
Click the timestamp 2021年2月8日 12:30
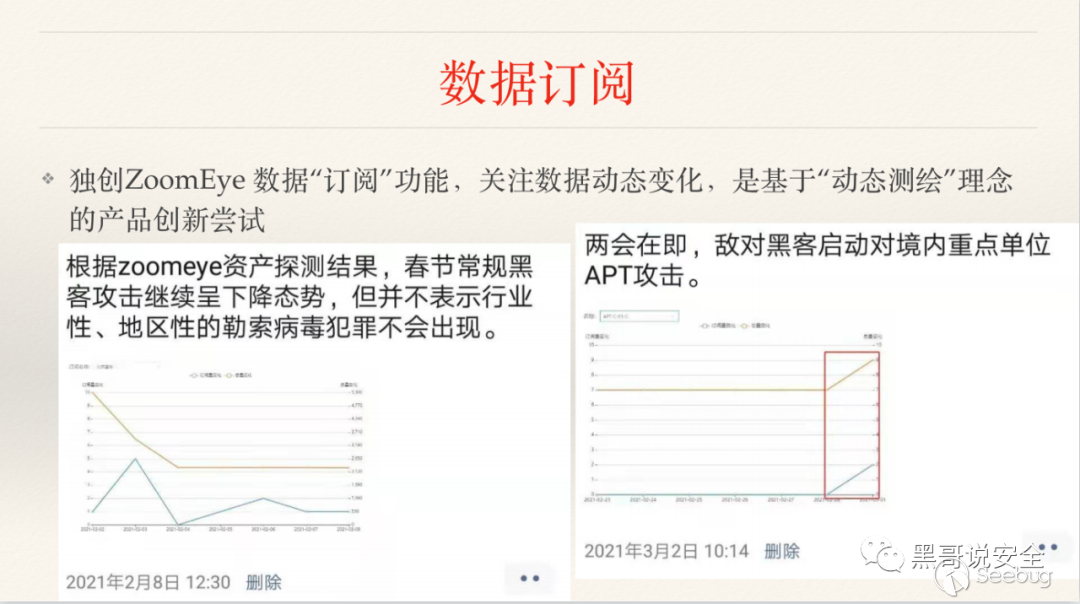(147, 583)
